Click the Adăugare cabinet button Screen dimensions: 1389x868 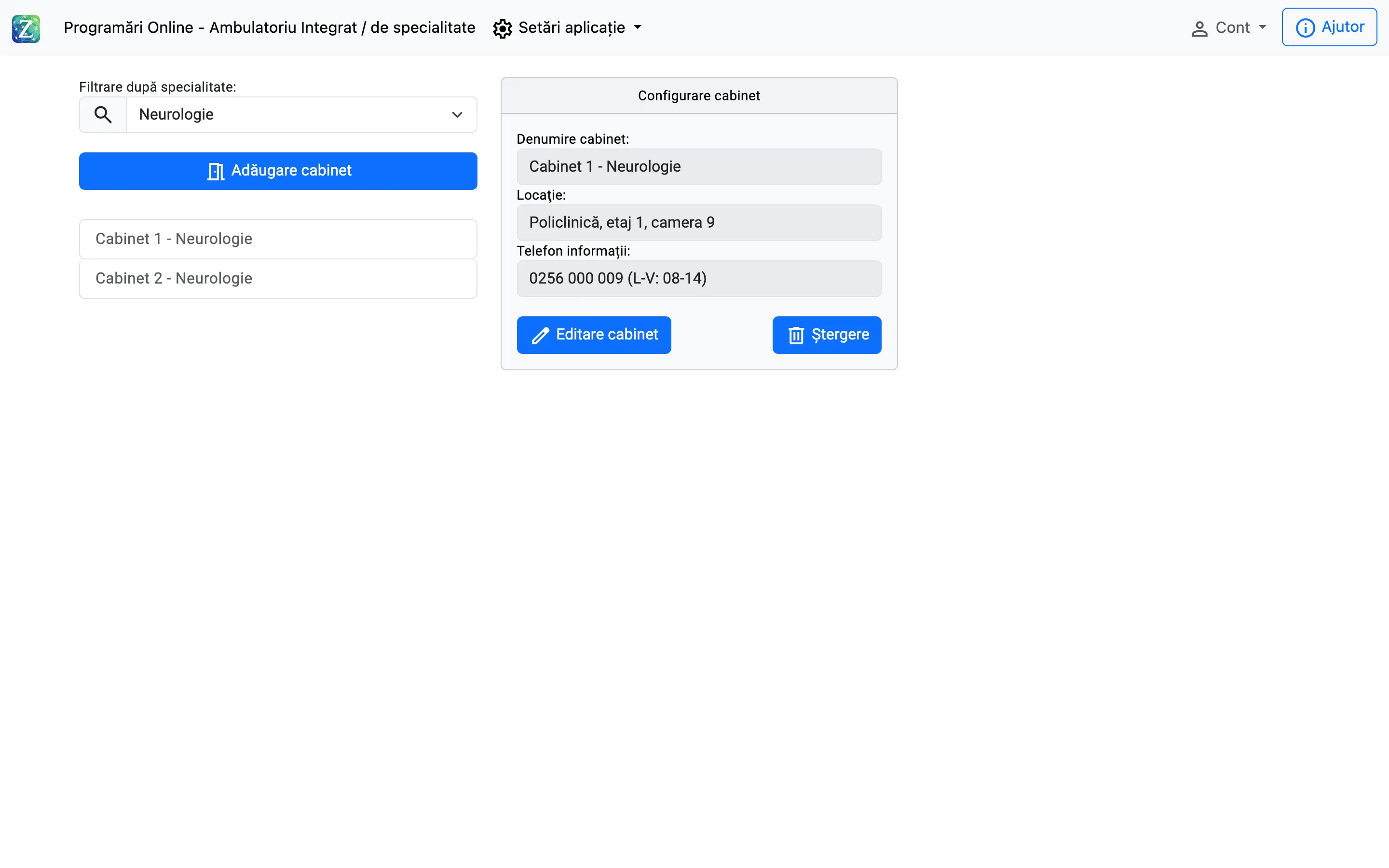(278, 171)
